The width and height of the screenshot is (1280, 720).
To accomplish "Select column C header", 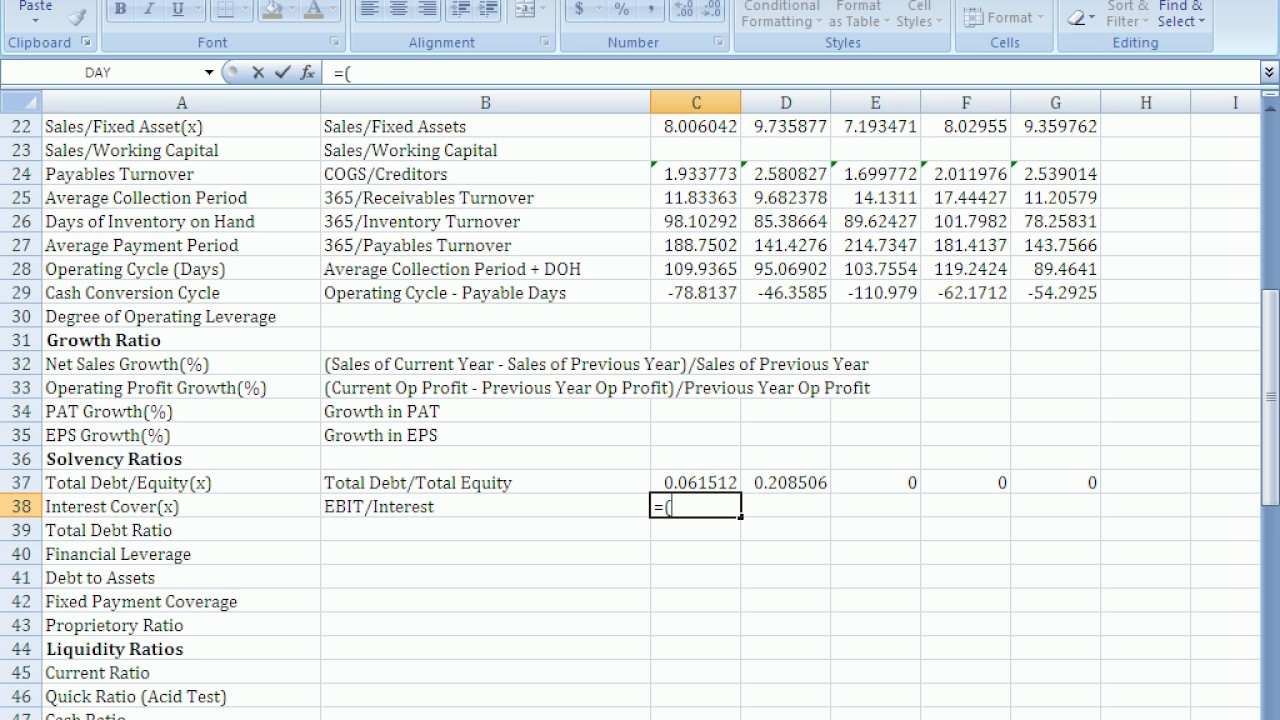I will point(696,102).
